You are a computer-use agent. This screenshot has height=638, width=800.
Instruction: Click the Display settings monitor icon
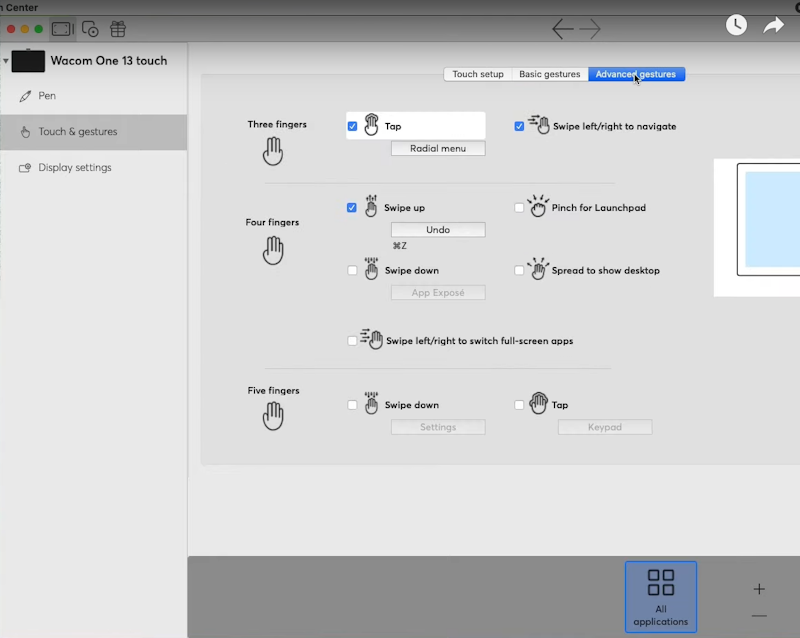pos(25,167)
